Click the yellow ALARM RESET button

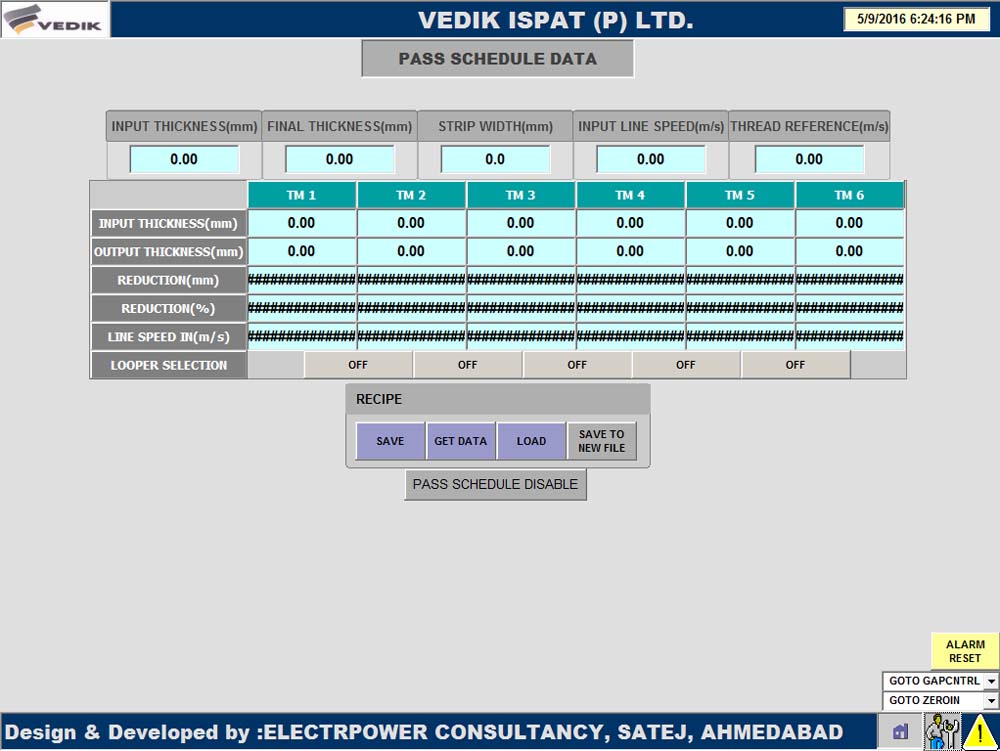[965, 651]
